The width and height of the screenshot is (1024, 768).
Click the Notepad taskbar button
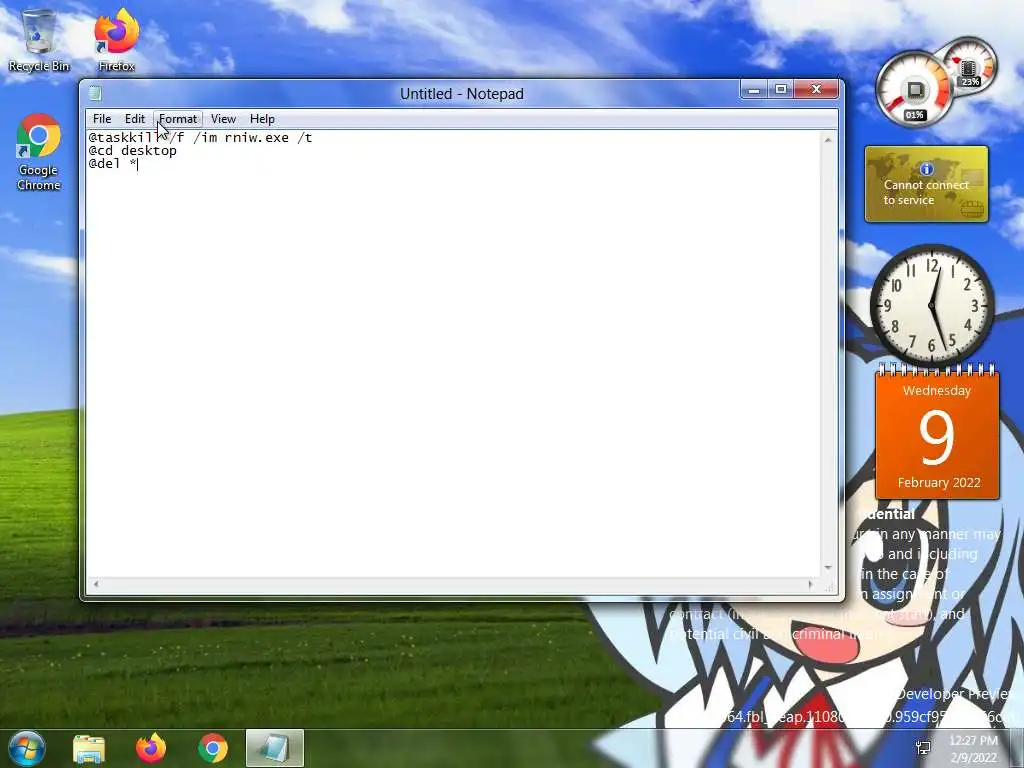pos(275,748)
